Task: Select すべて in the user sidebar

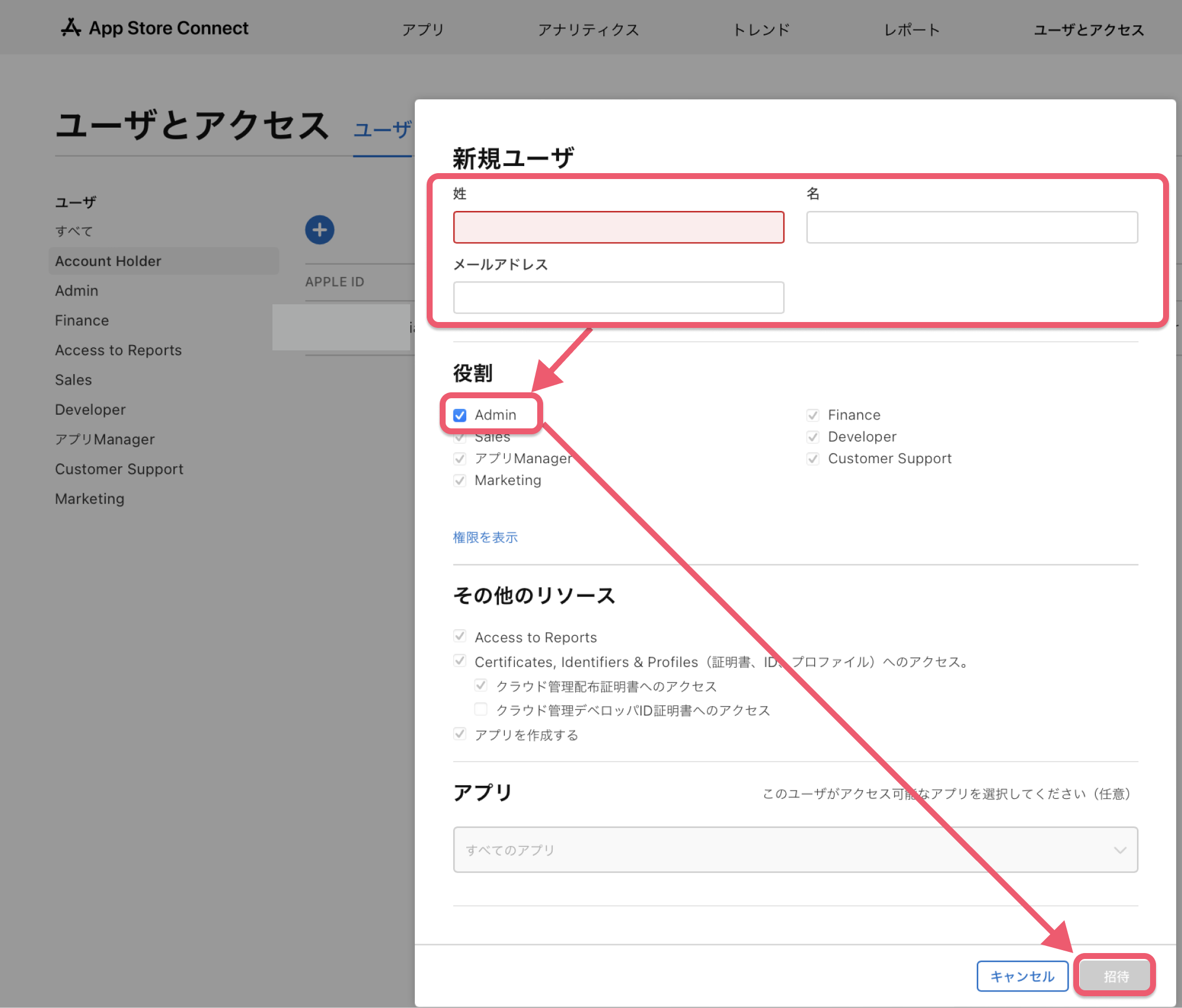Action: click(x=74, y=231)
